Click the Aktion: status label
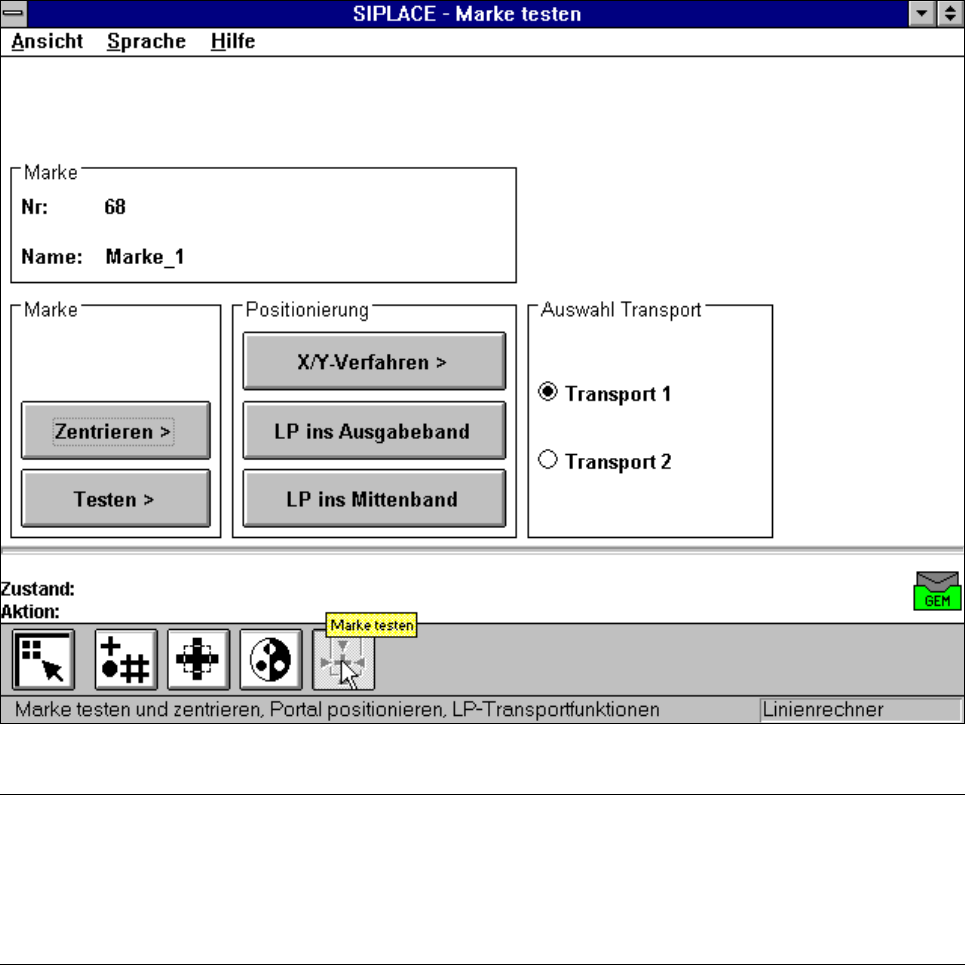Image resolution: width=965 pixels, height=965 pixels. click(x=31, y=612)
